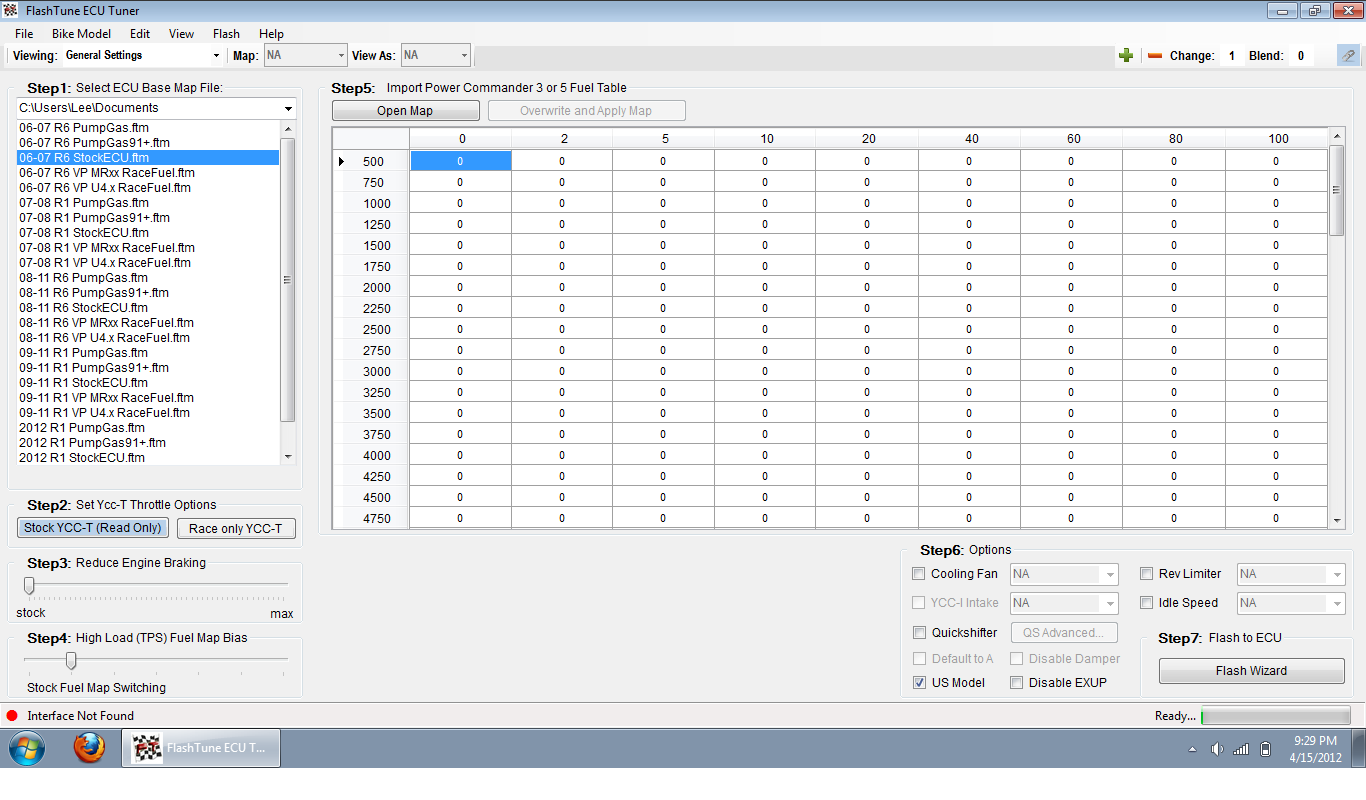Open the Edit menu
1366x800 pixels.
140,34
